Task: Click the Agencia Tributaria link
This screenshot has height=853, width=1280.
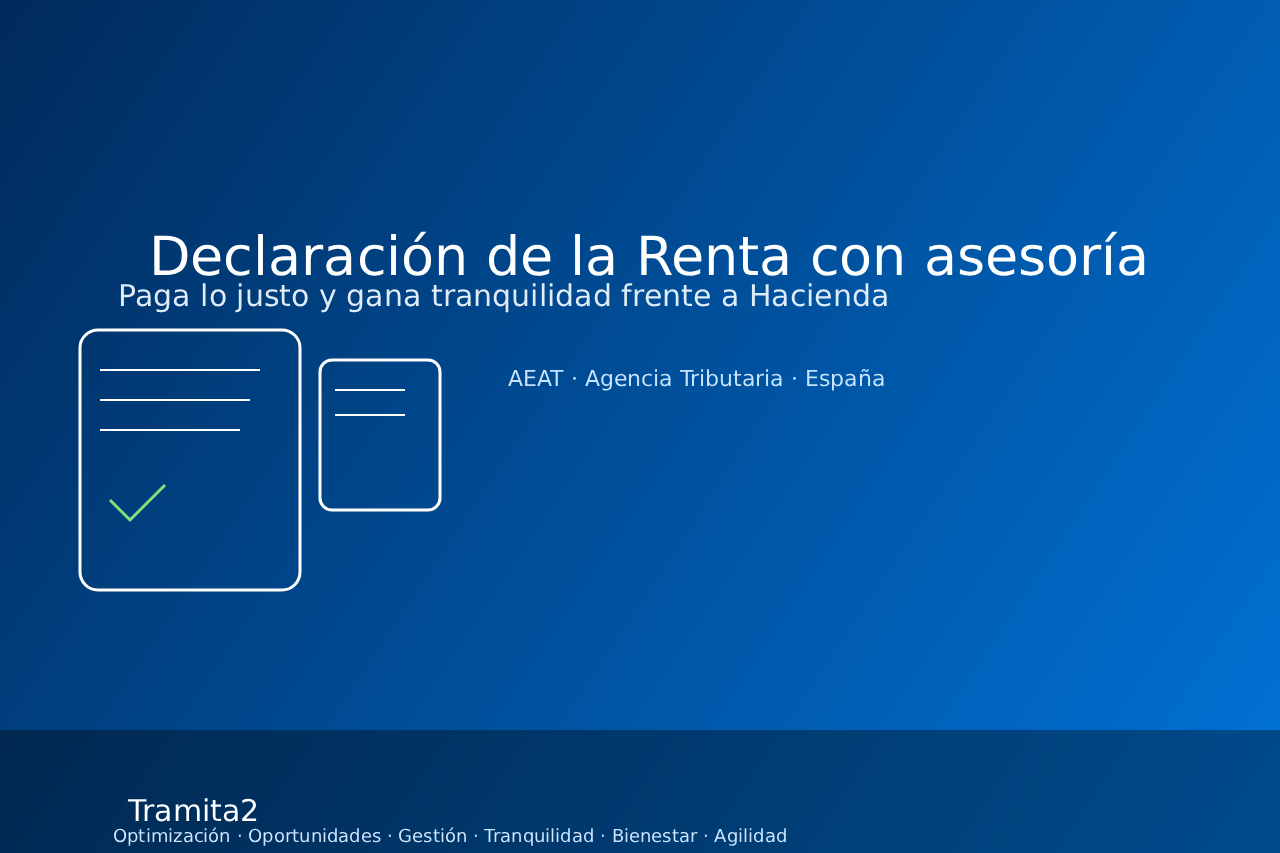Action: click(x=683, y=378)
